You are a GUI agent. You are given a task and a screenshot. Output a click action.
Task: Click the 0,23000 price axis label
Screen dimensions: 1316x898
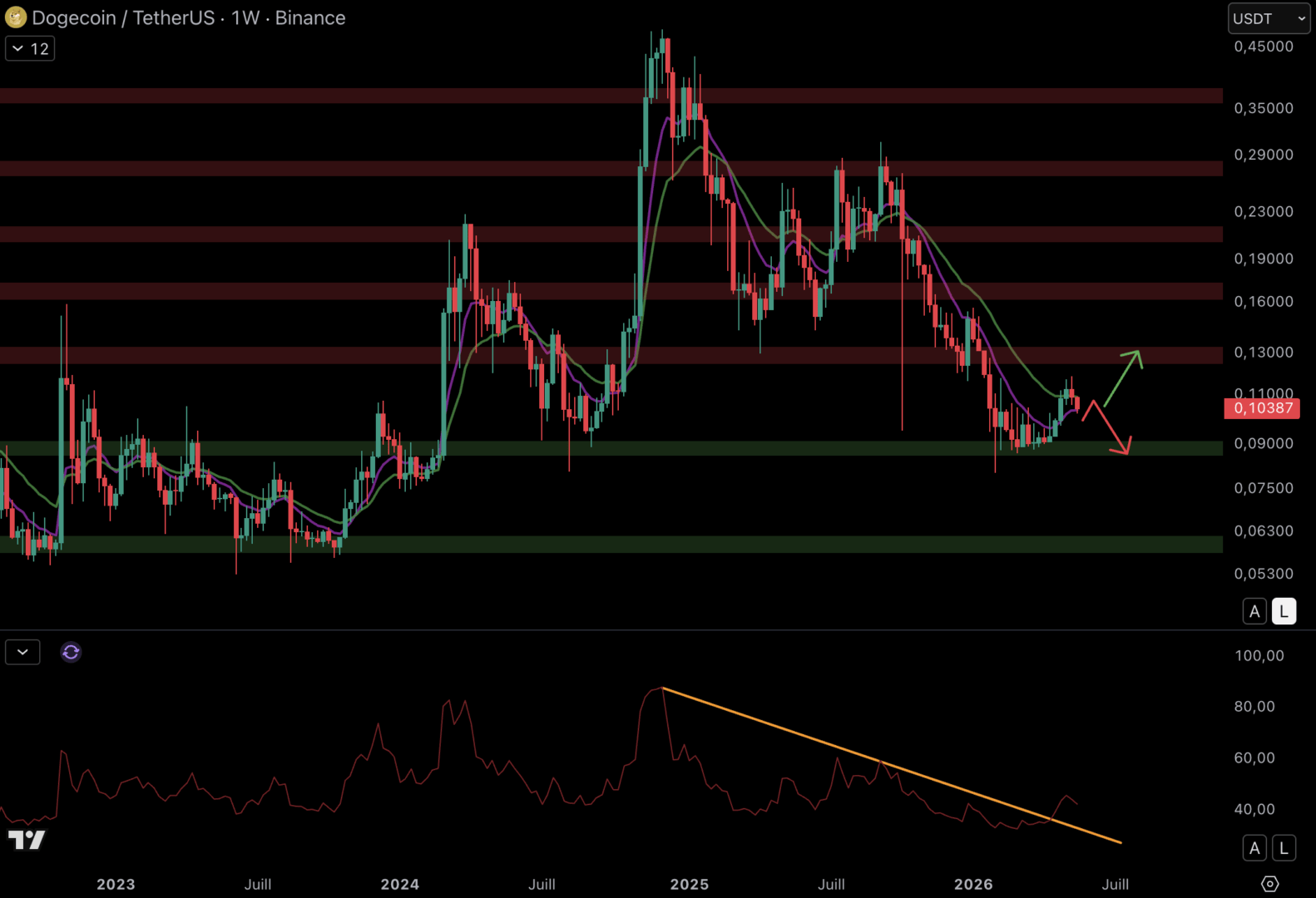(1264, 212)
